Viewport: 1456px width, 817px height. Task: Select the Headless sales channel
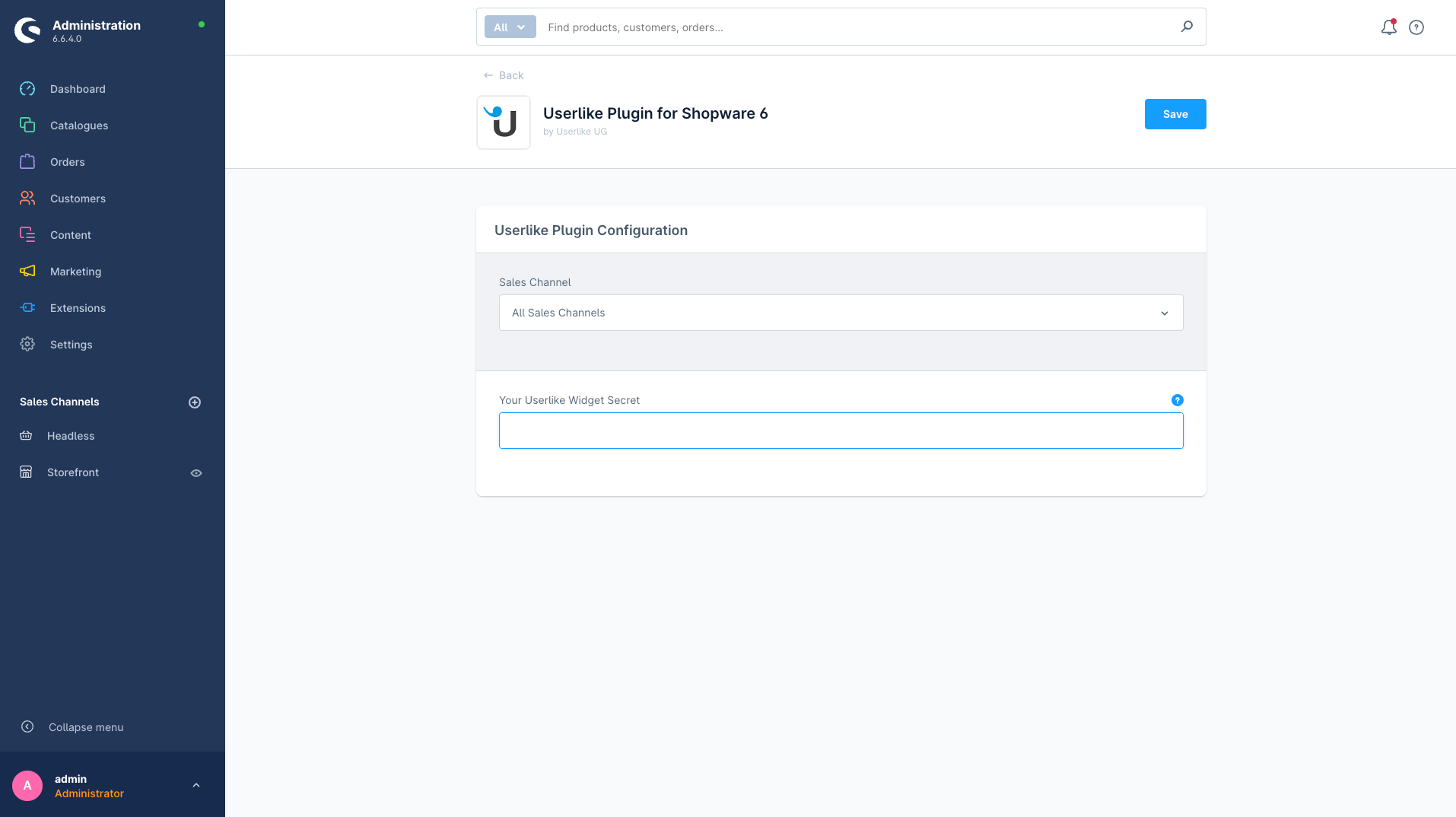71,436
